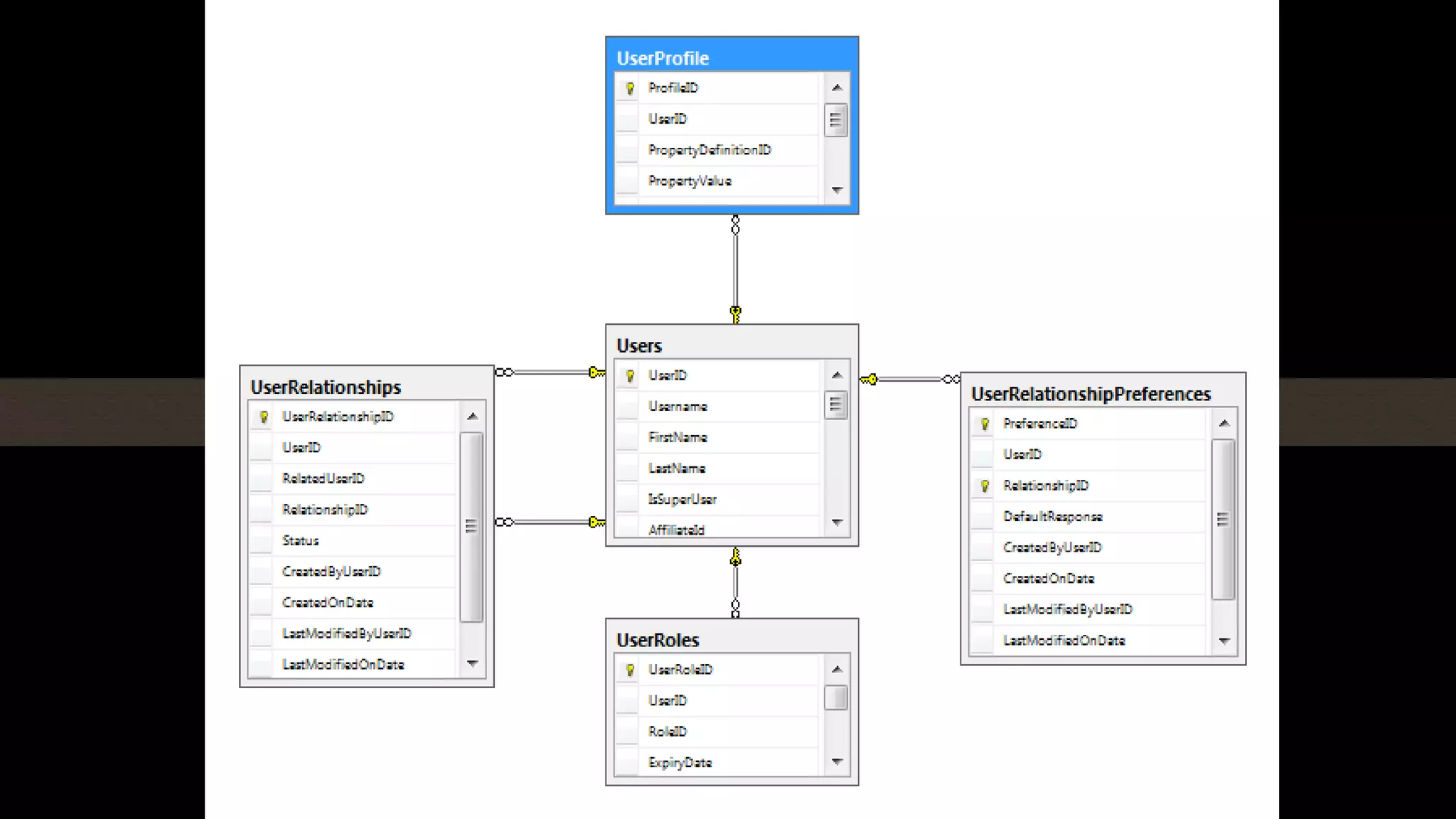Select the UserProfile table title
Viewport: 1456px width, 819px height.
click(663, 58)
